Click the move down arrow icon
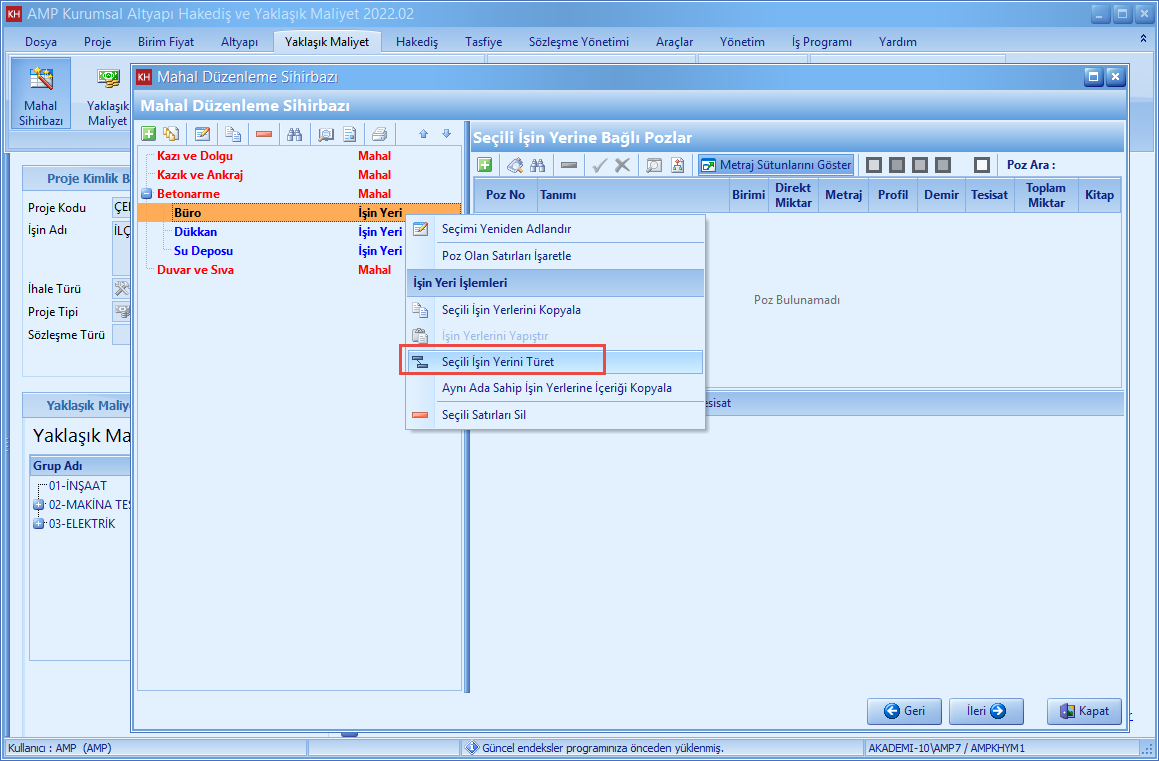 (x=446, y=135)
